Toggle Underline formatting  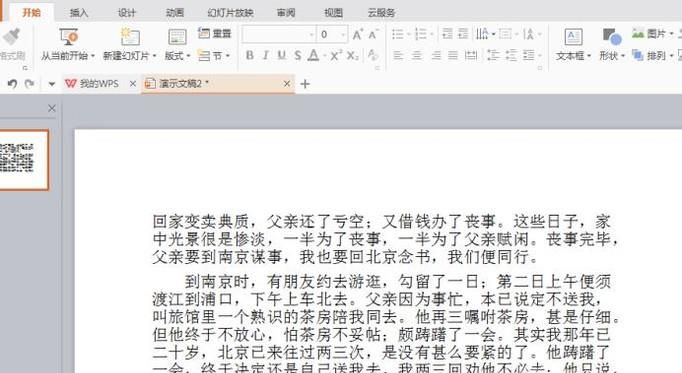click(282, 55)
